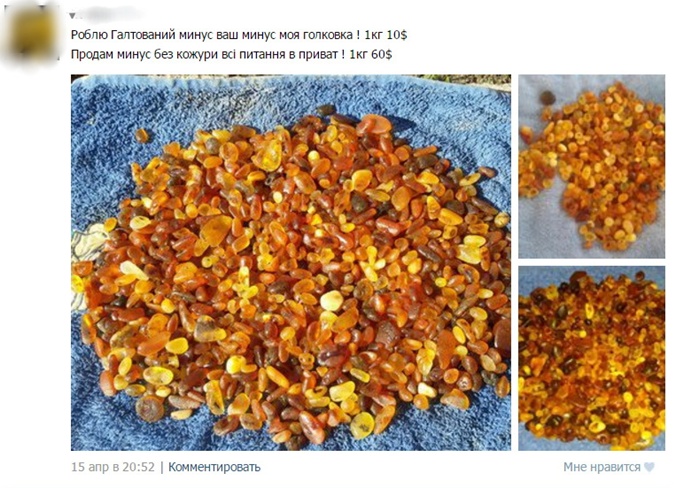
Task: Click the word голковка in the first line
Action: 328,35
